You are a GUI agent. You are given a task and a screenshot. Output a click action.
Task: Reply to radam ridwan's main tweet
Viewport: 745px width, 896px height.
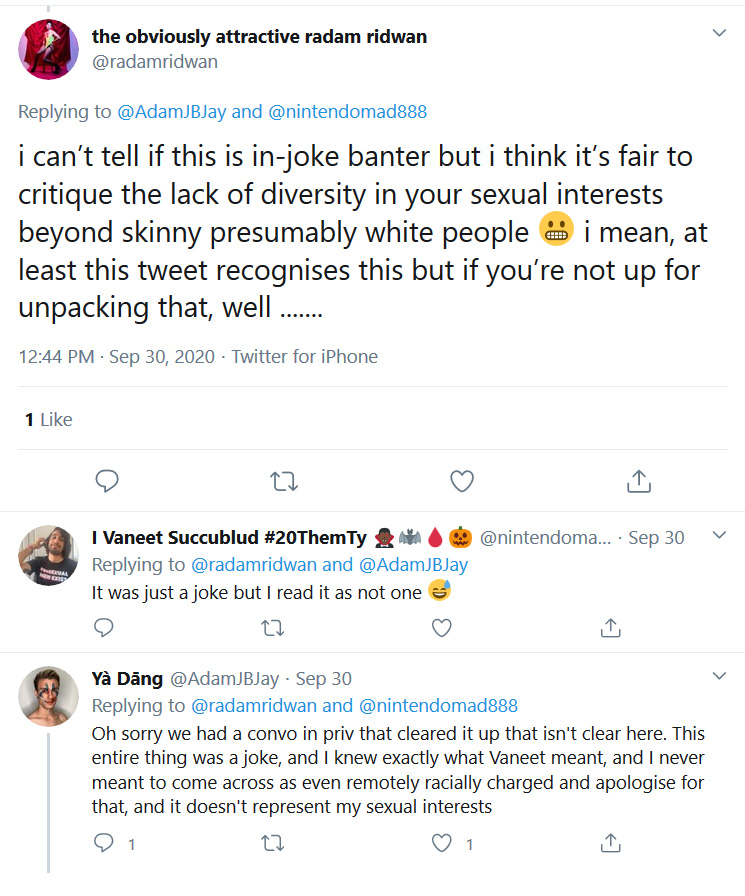click(107, 481)
